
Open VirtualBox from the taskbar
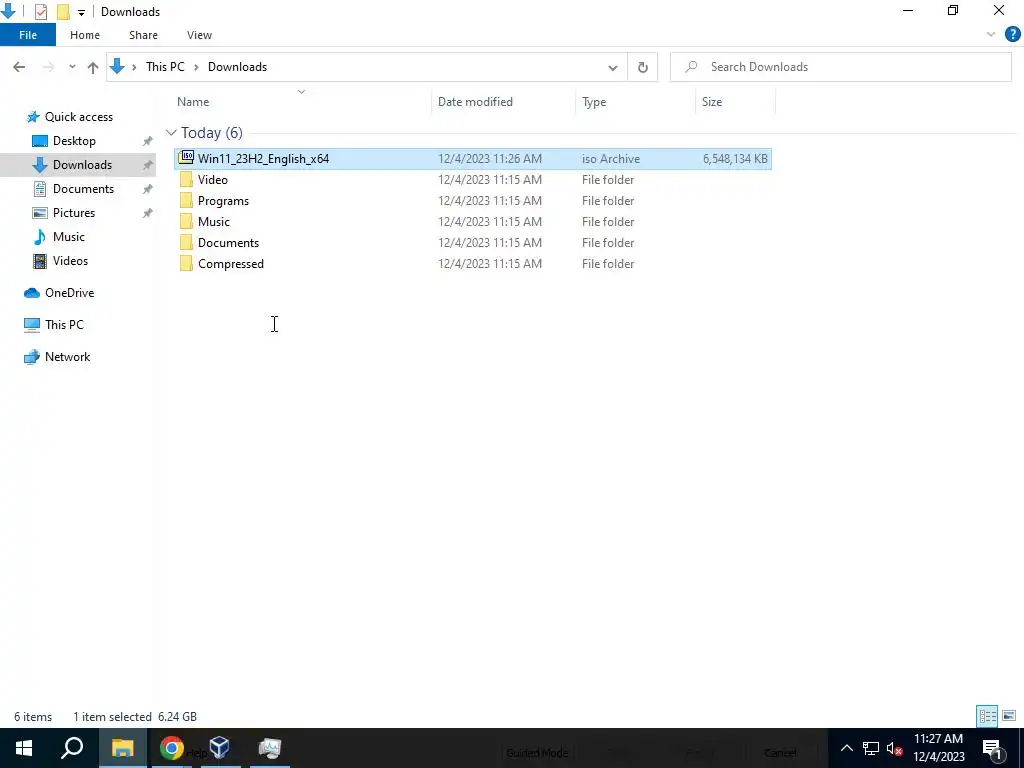click(220, 748)
